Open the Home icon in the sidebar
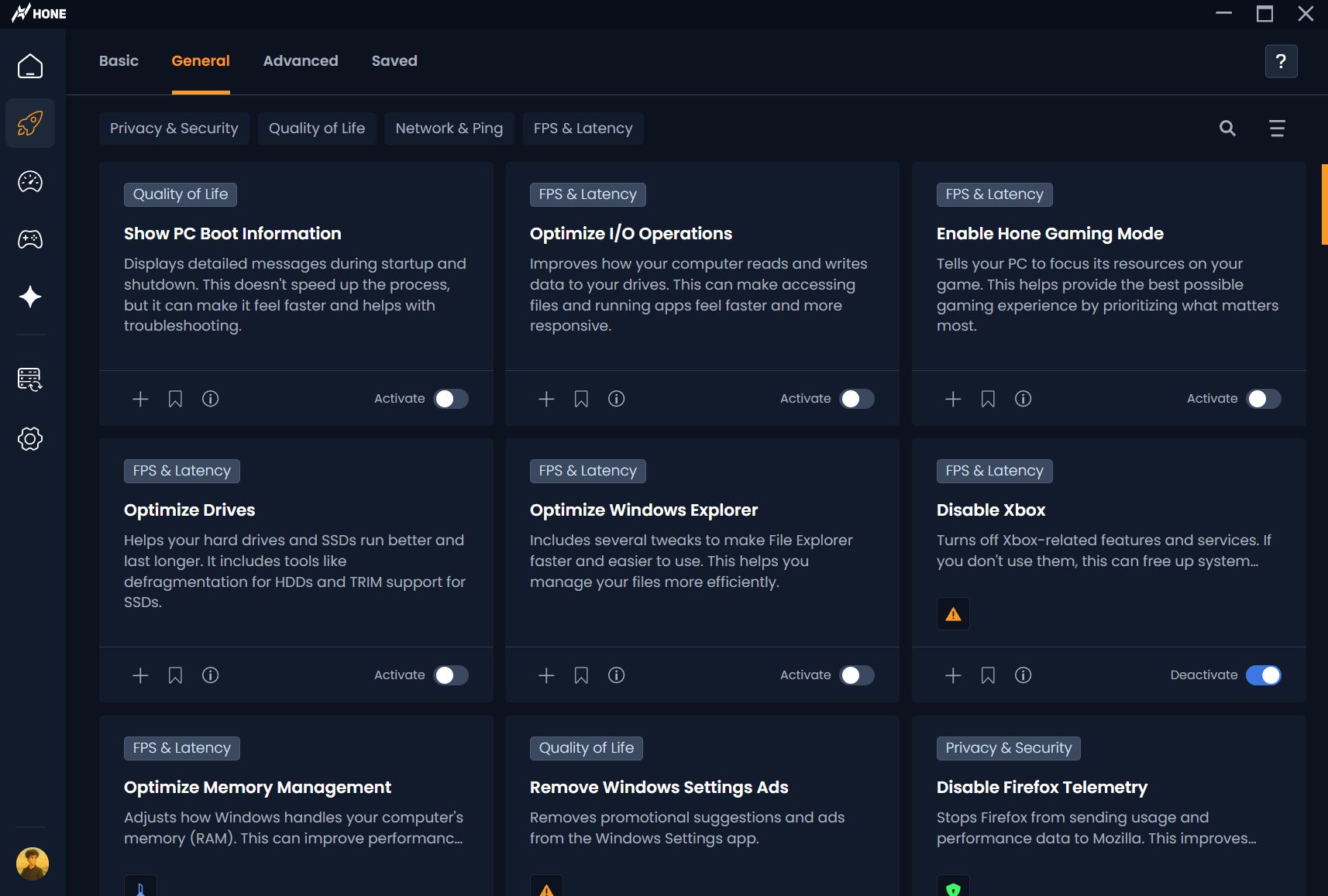1328x896 pixels. 30,66
